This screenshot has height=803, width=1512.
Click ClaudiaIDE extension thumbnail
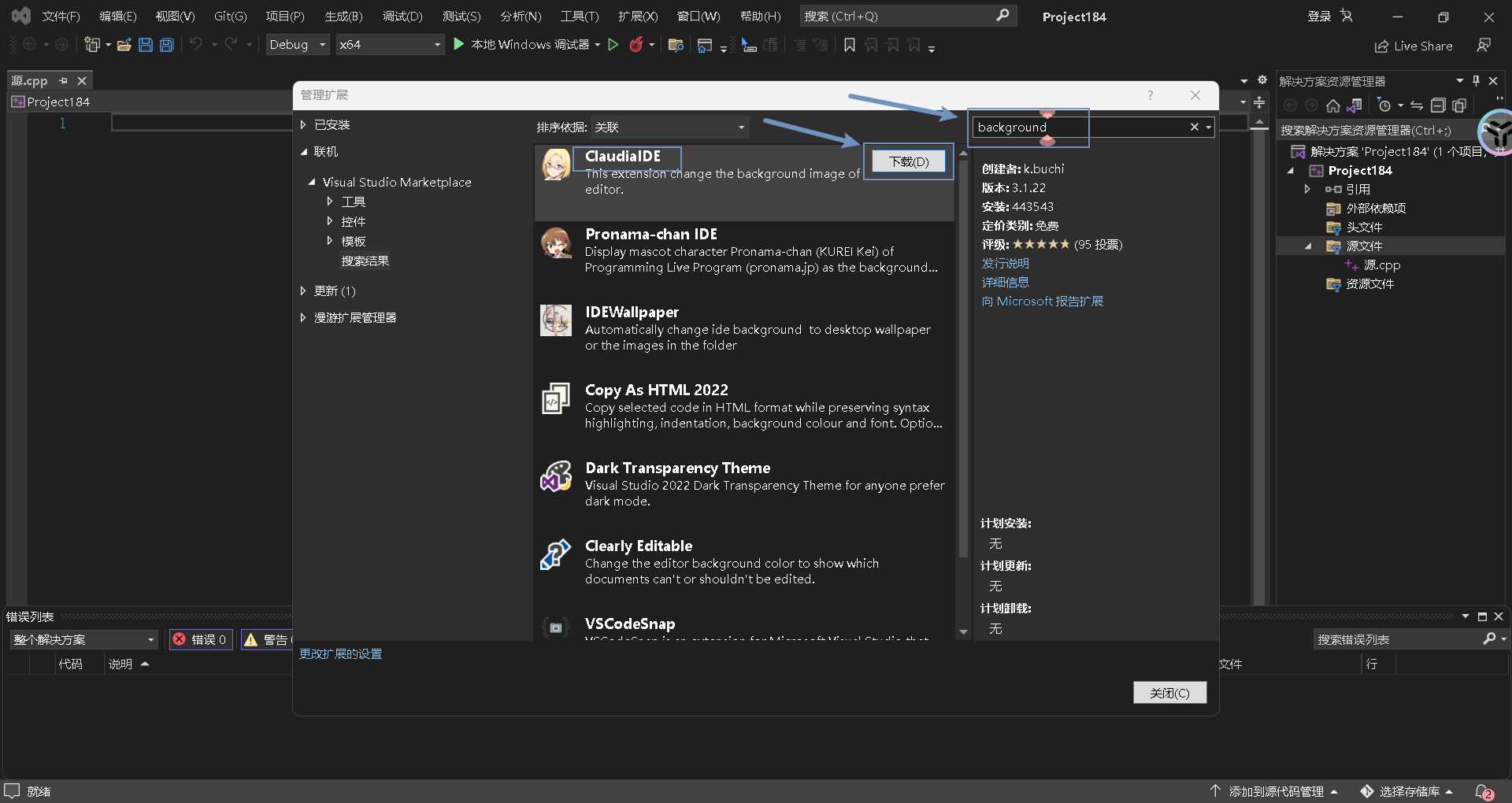[x=556, y=165]
